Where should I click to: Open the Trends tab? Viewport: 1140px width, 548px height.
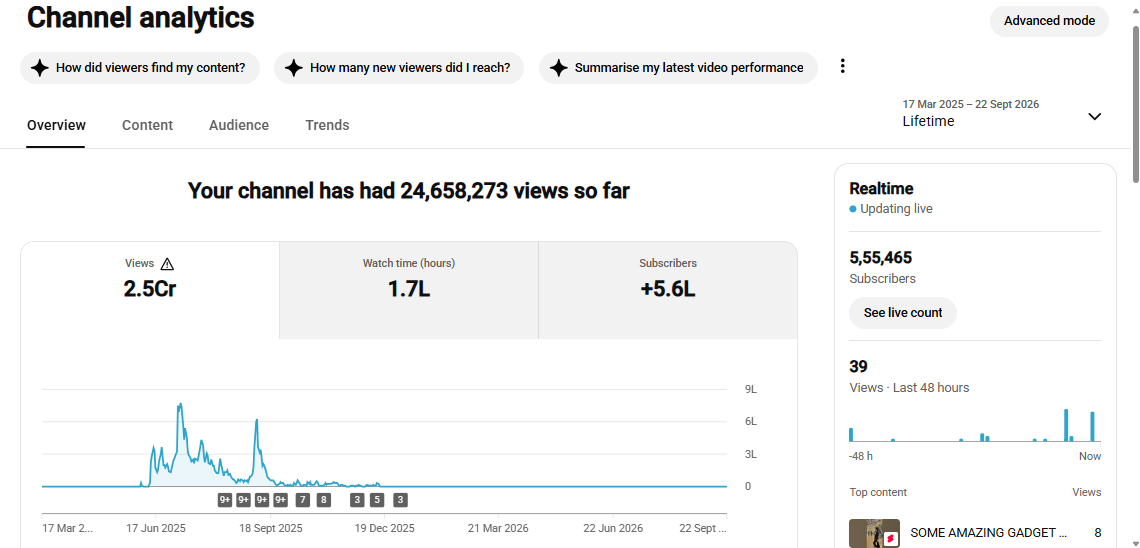tap(327, 125)
